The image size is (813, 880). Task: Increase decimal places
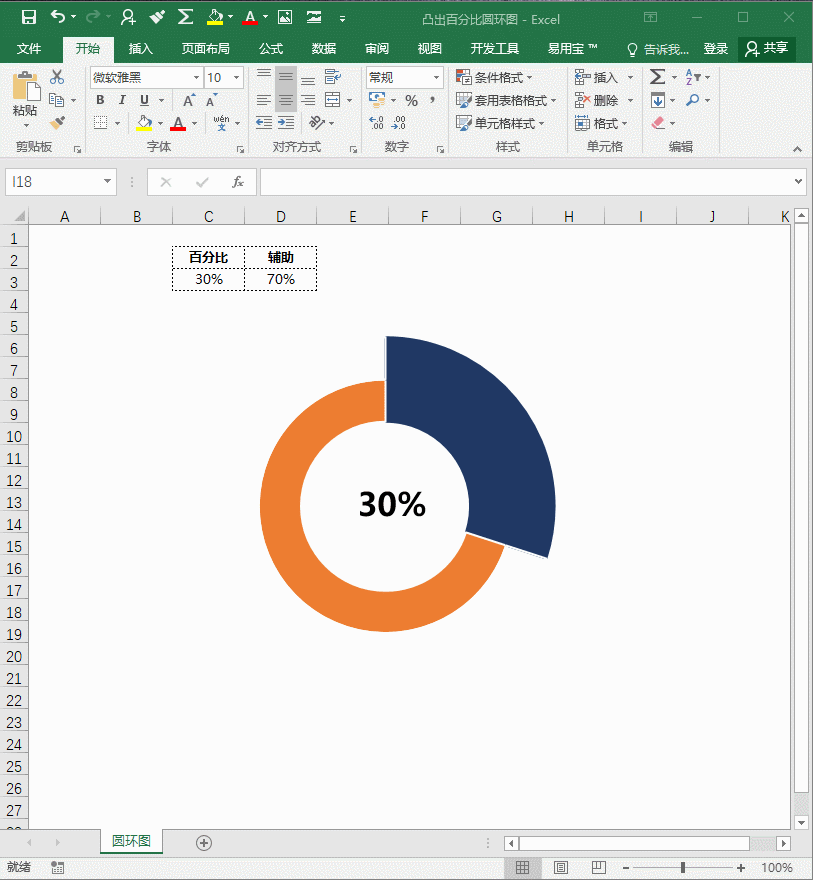(376, 122)
